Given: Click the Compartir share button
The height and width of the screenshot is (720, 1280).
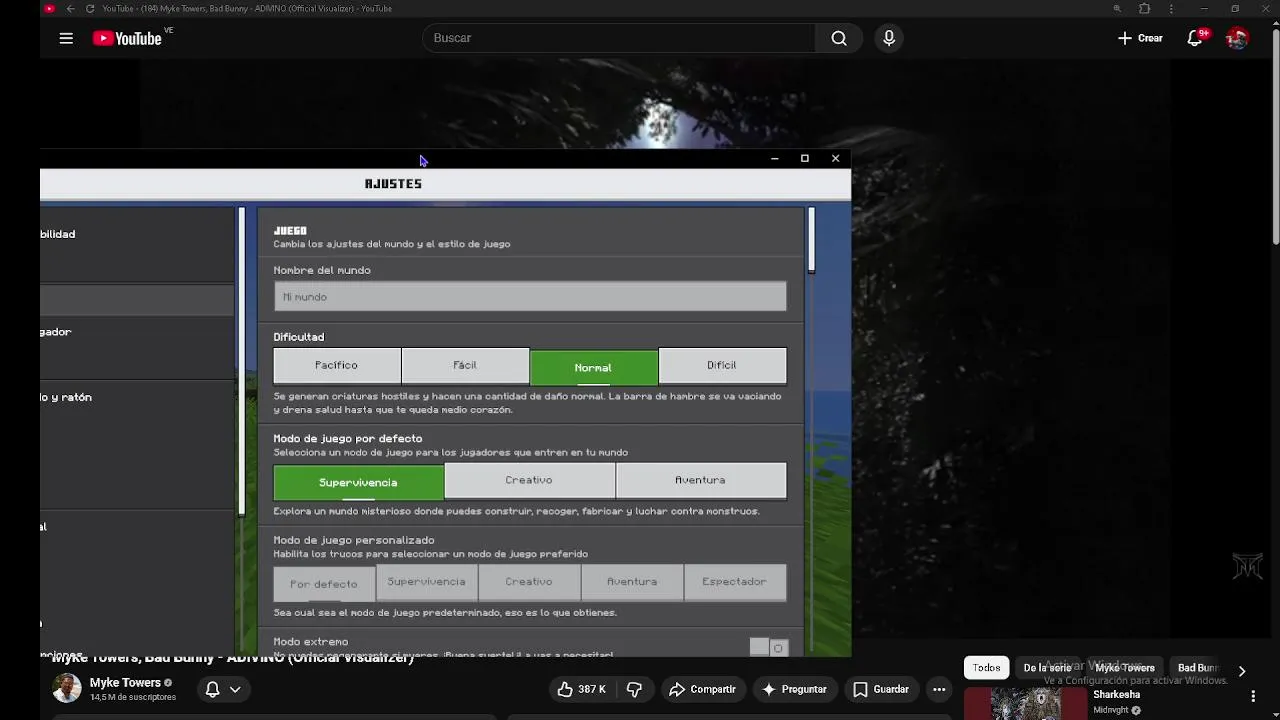Looking at the screenshot, I should click(x=703, y=689).
